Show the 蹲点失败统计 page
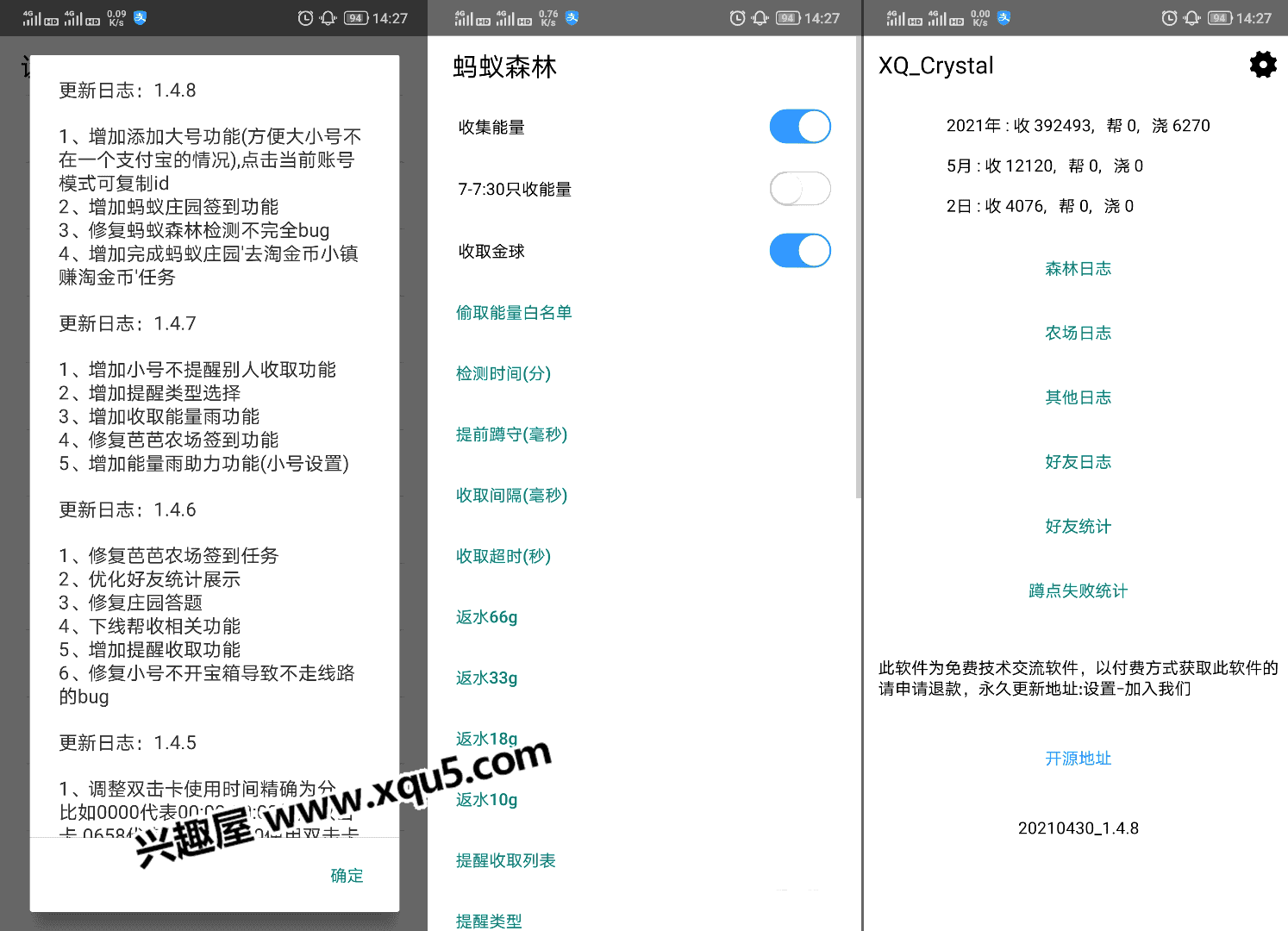1288x931 pixels. point(1078,591)
